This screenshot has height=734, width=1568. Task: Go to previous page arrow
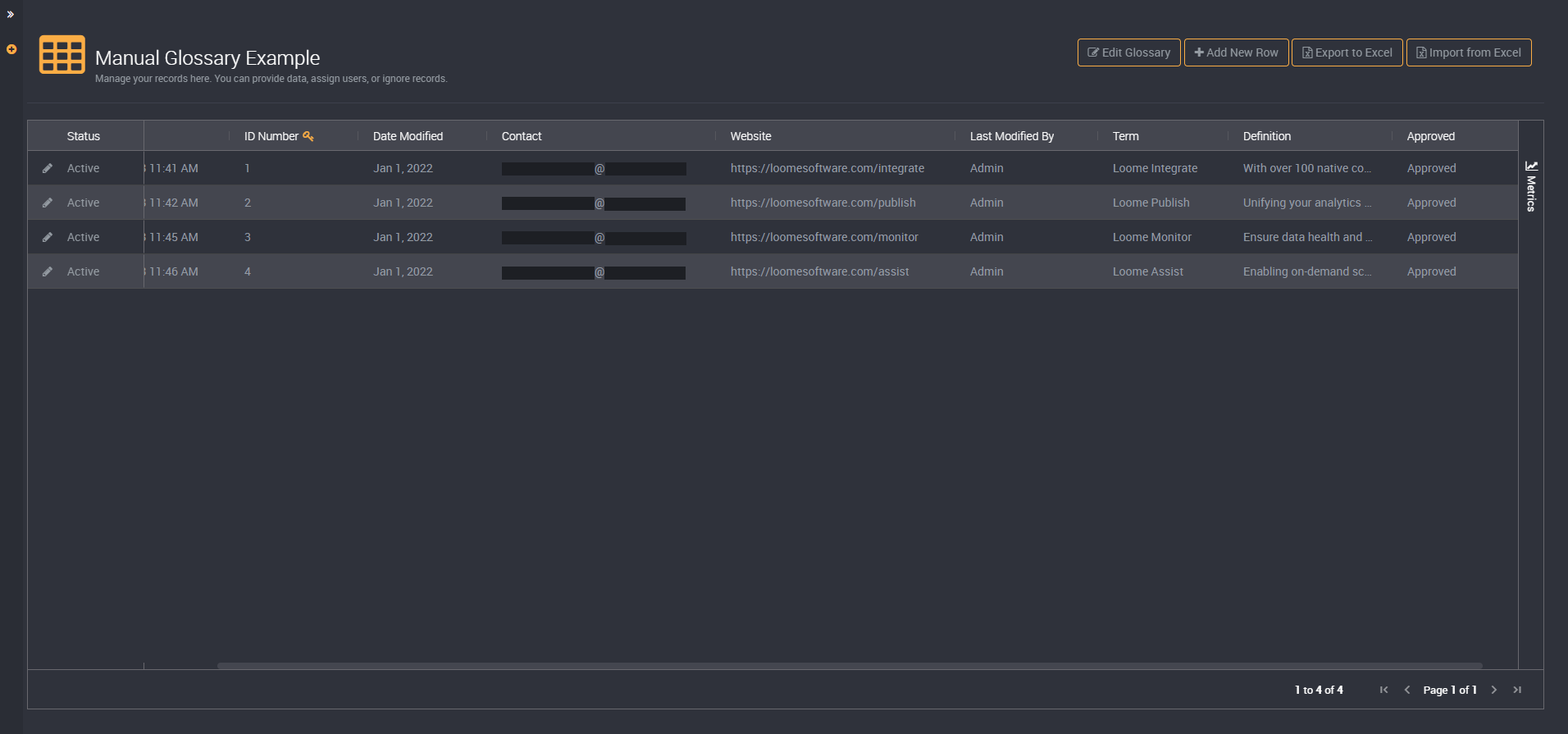coord(1407,690)
